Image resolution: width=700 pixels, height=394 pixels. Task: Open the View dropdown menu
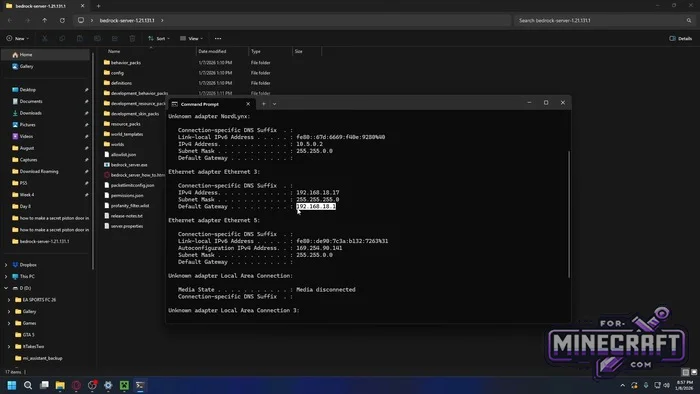pos(191,38)
